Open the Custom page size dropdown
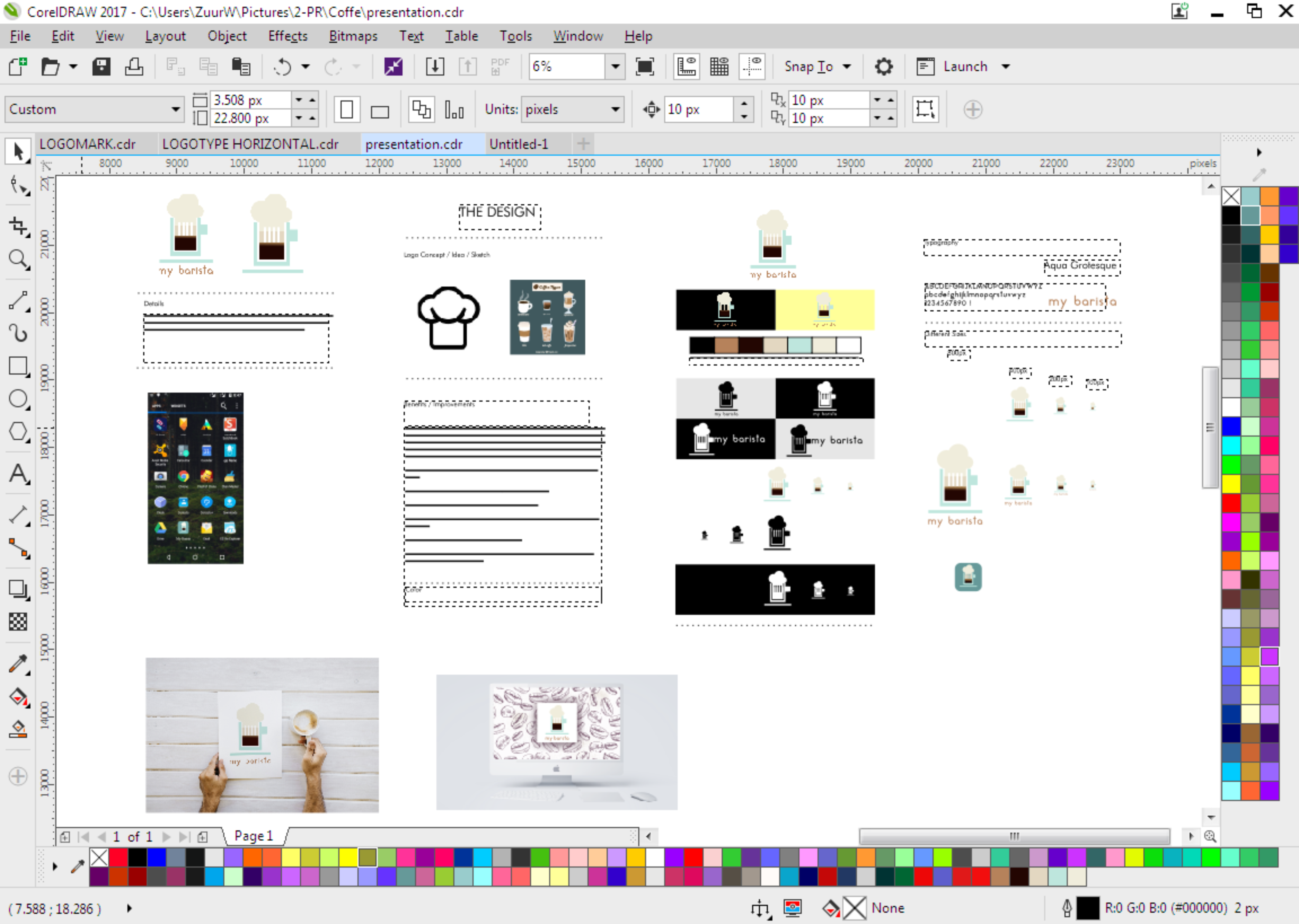This screenshot has width=1299, height=924. click(175, 109)
